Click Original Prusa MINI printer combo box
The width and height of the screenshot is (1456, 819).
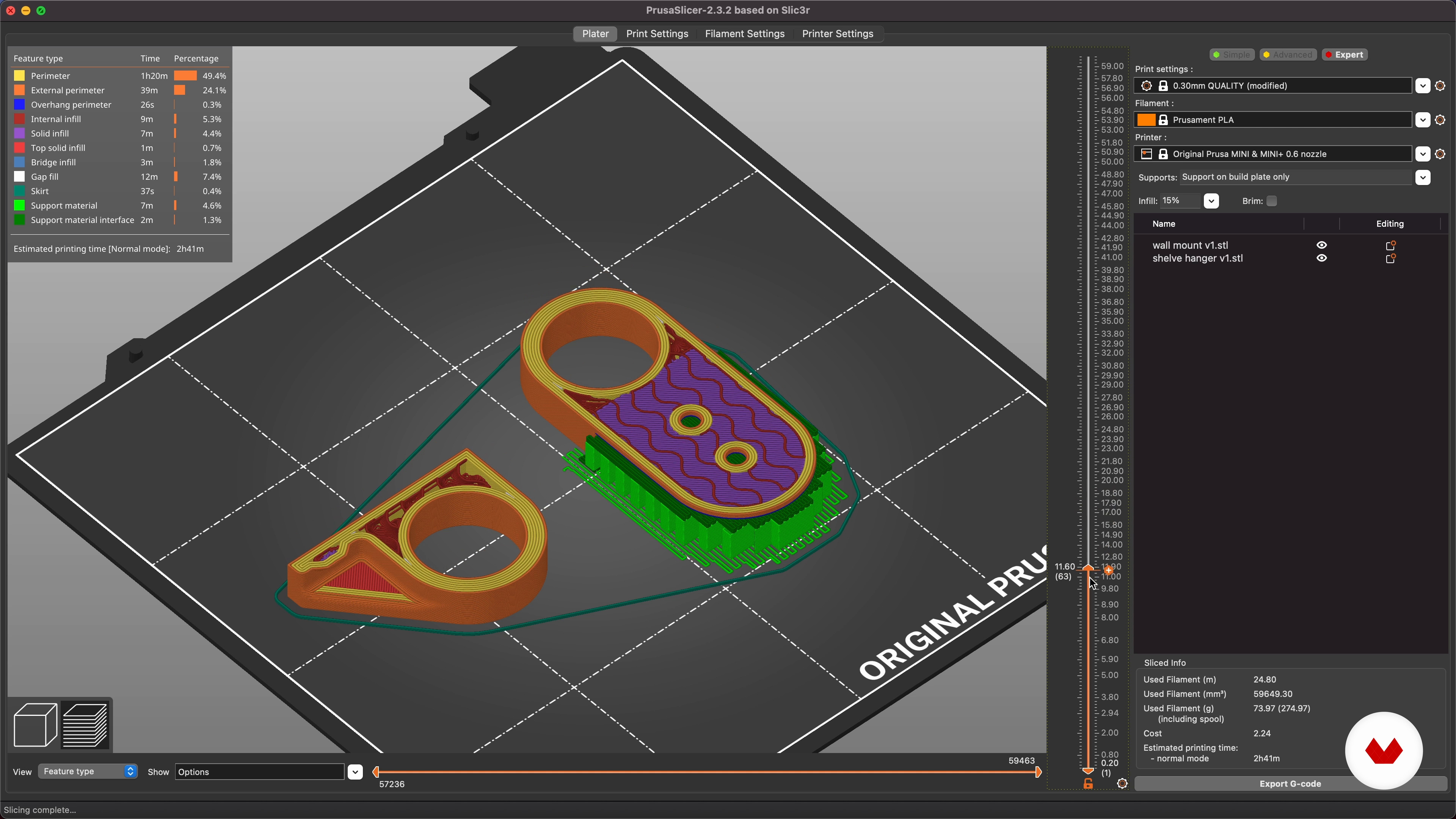[1273, 154]
